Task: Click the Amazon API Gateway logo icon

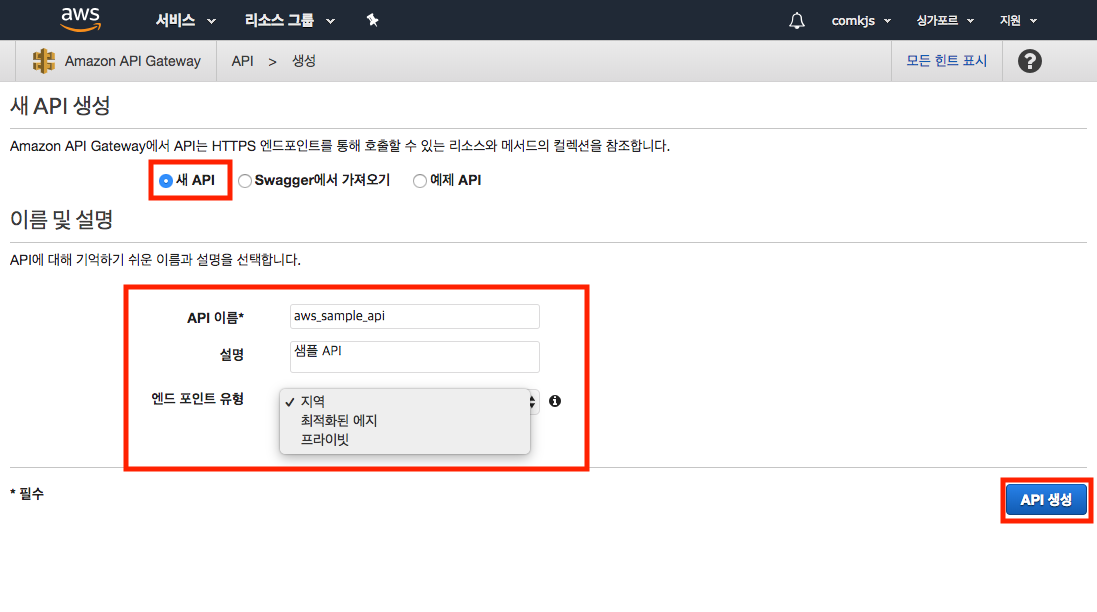Action: tap(44, 61)
